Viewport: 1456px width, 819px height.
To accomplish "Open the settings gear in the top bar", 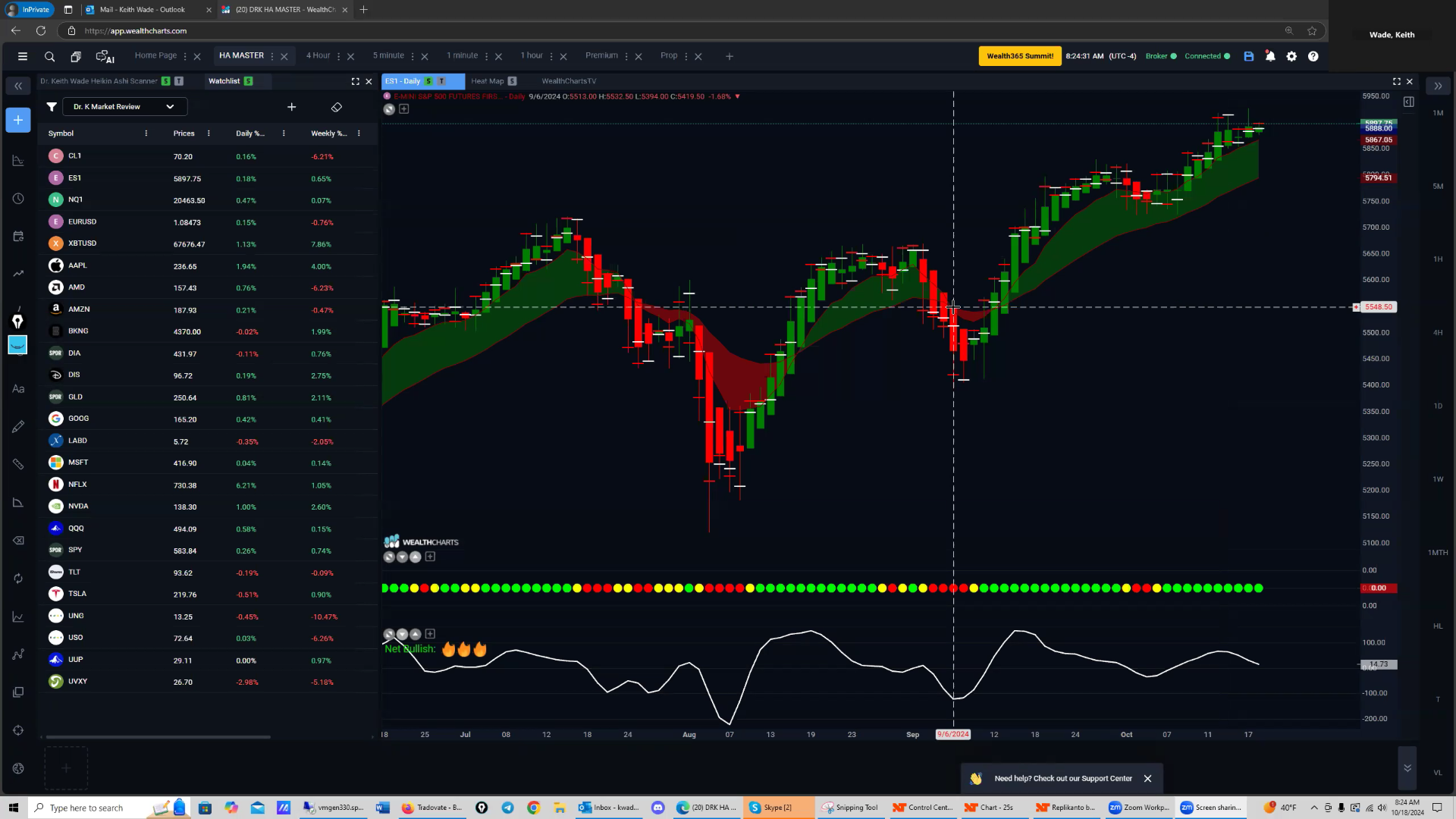I will pyautogui.click(x=1291, y=56).
